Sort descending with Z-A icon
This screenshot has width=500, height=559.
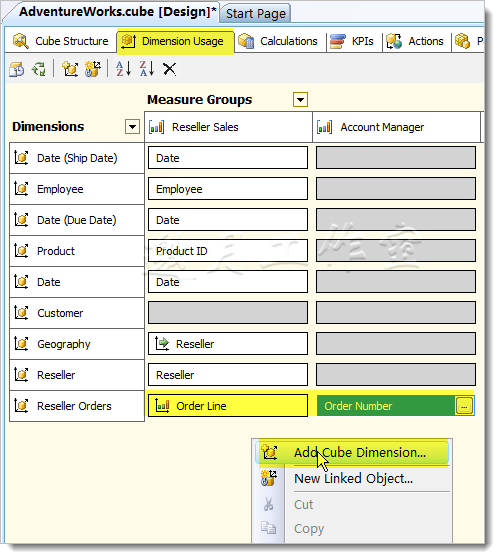(x=147, y=68)
